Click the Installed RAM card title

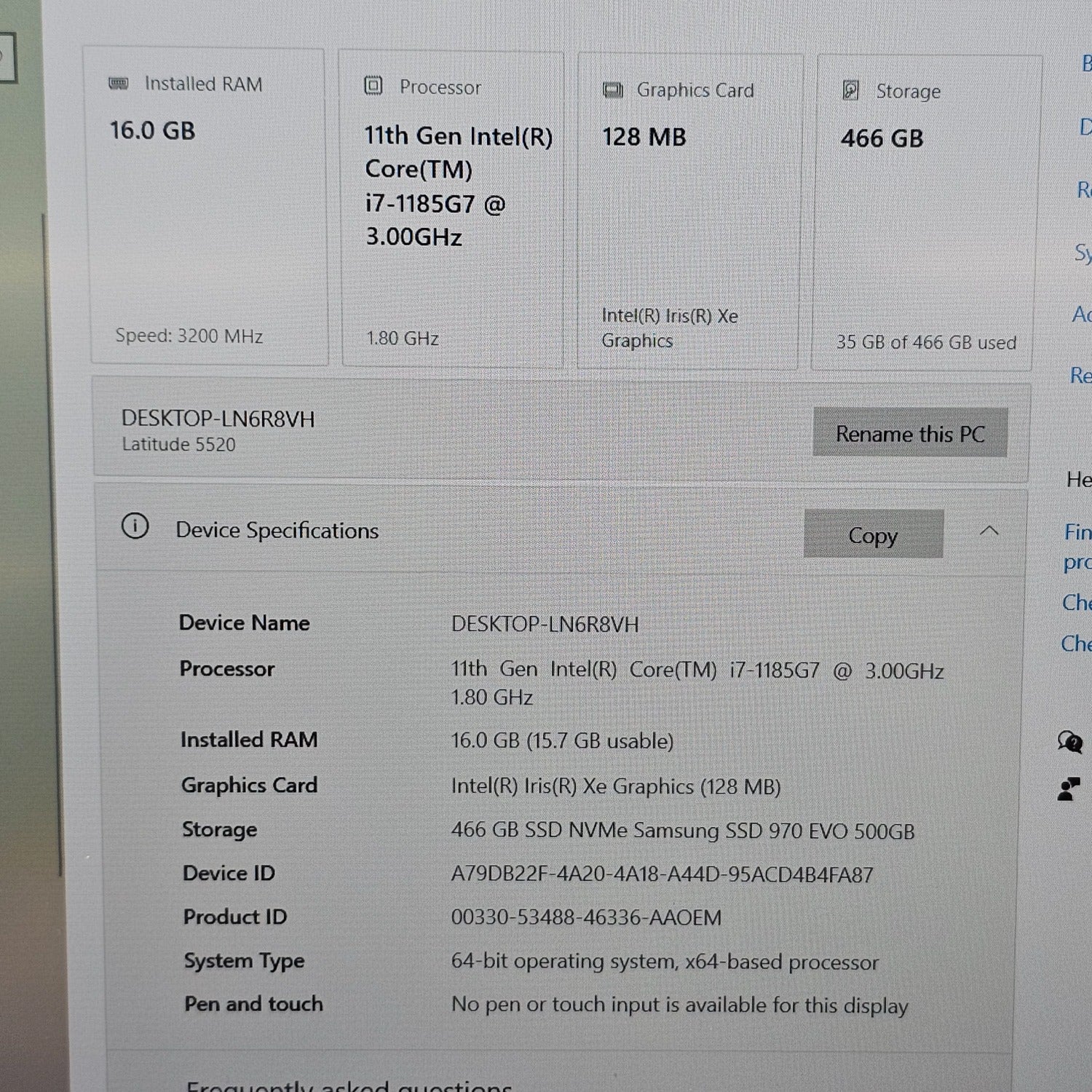point(203,84)
